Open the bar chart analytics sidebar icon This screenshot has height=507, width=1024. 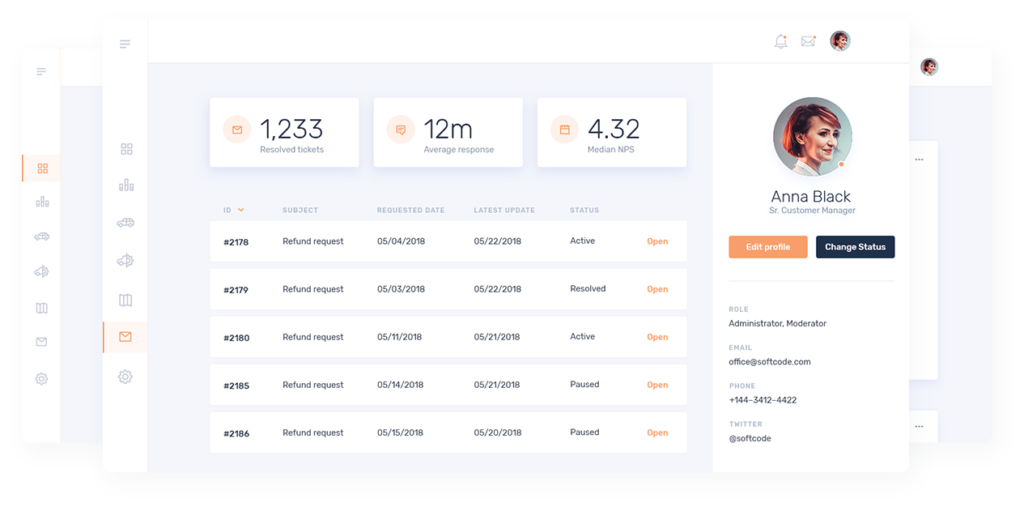click(x=126, y=185)
